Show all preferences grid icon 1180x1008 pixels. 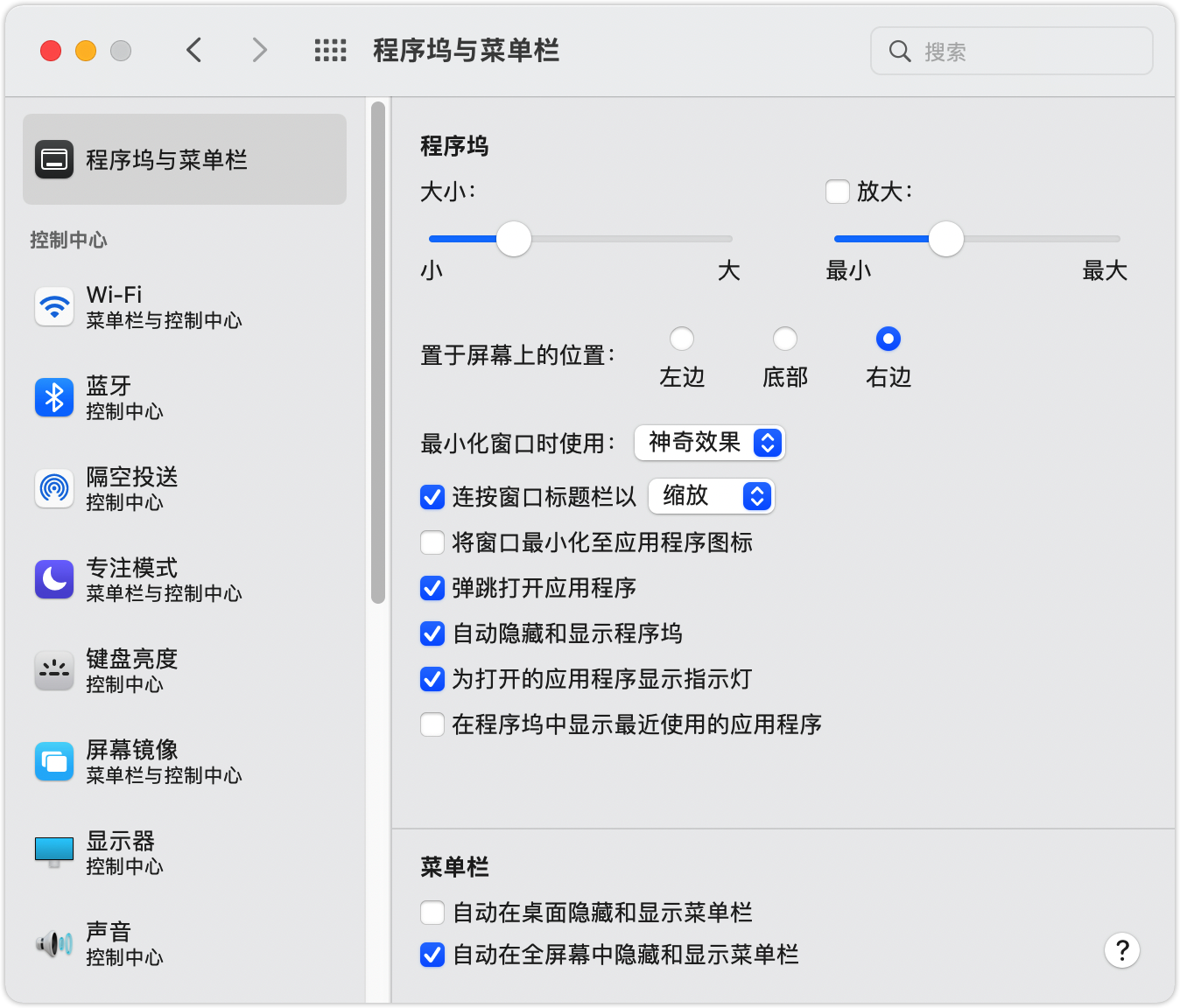click(330, 51)
